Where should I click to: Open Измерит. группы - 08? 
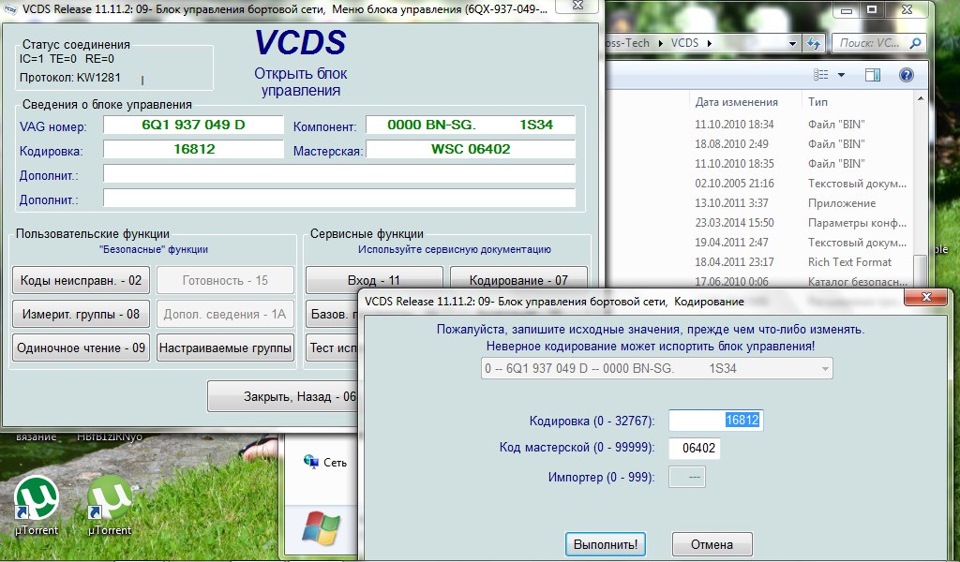tap(81, 314)
